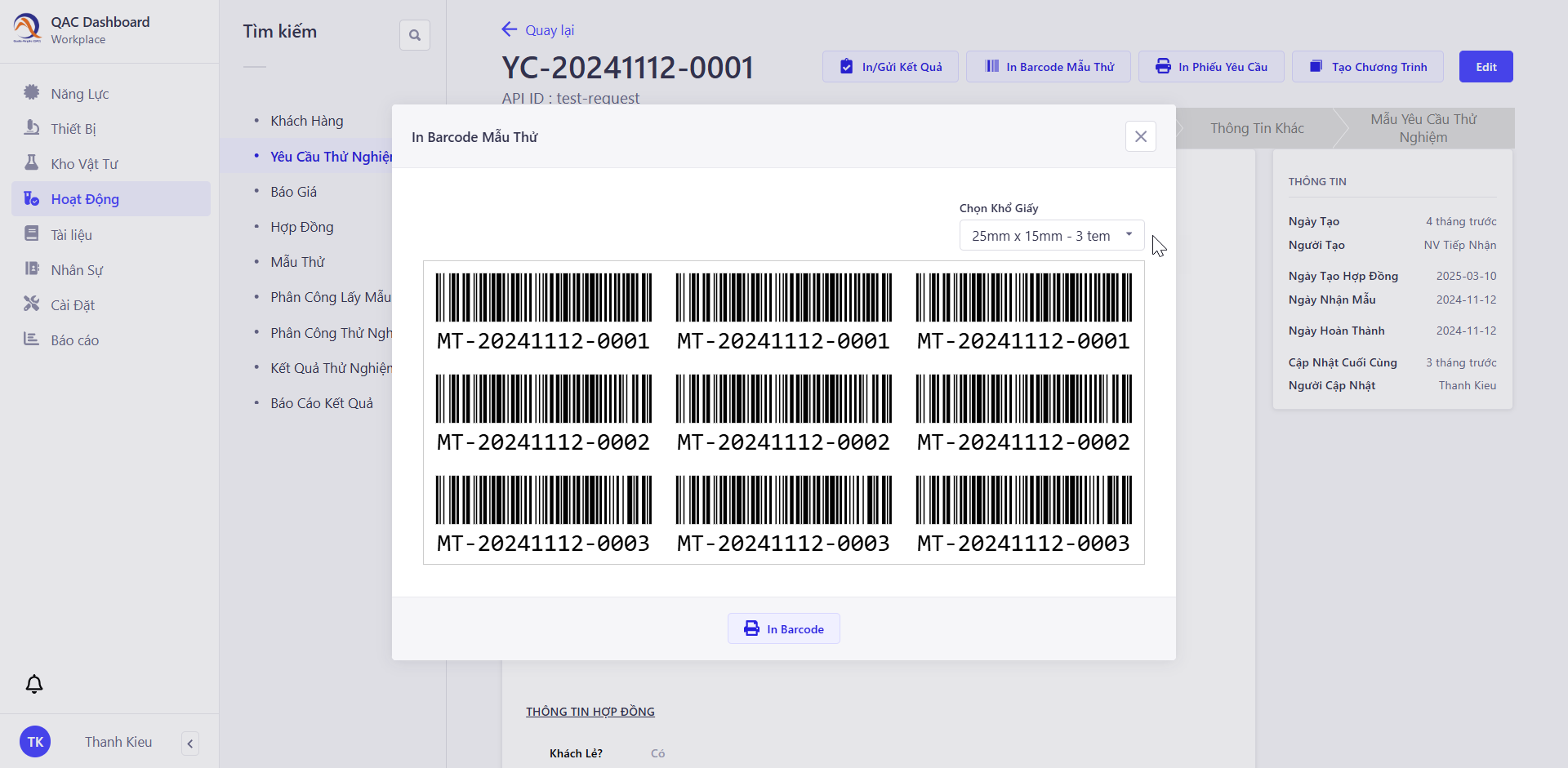Click the Edit button
Image resolution: width=1568 pixels, height=768 pixels.
tap(1486, 66)
